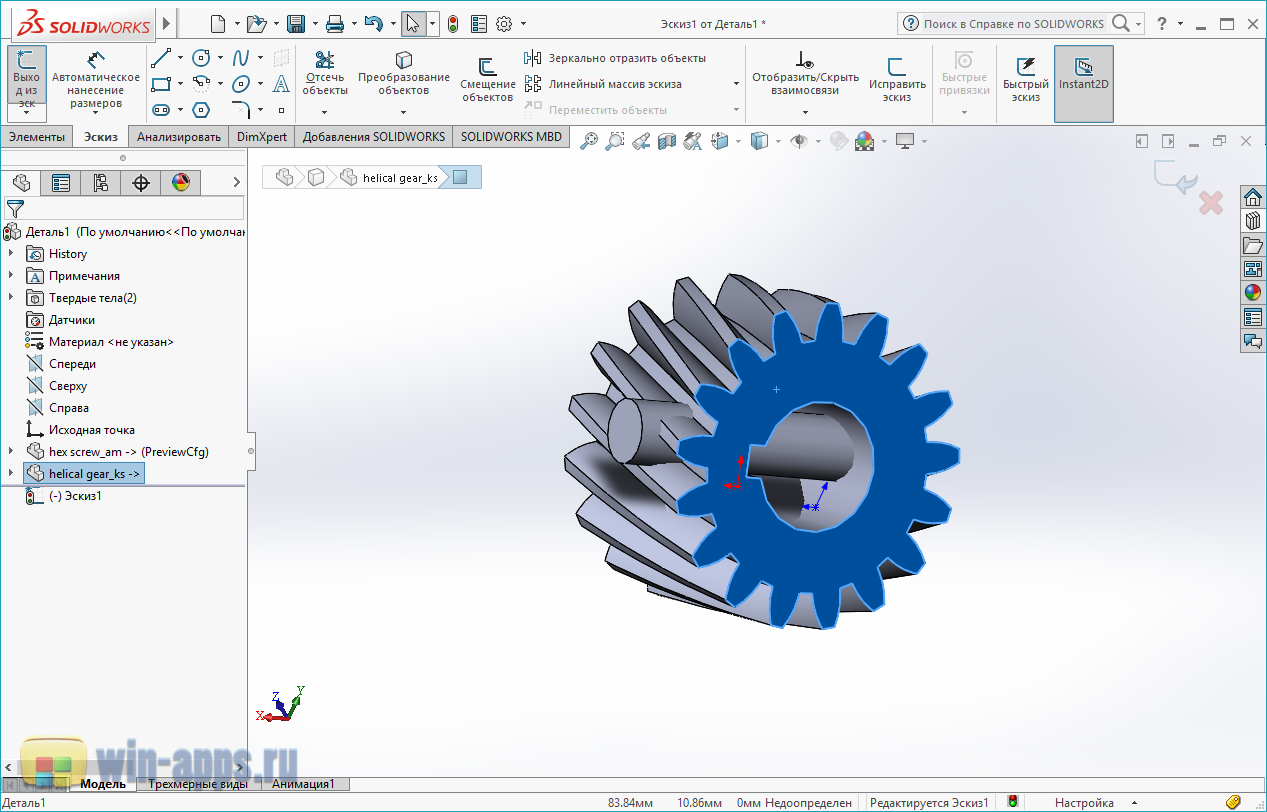The image size is (1267, 812).
Task: Expand Твердые тела(2) tree node
Action: pyautogui.click(x=12, y=298)
